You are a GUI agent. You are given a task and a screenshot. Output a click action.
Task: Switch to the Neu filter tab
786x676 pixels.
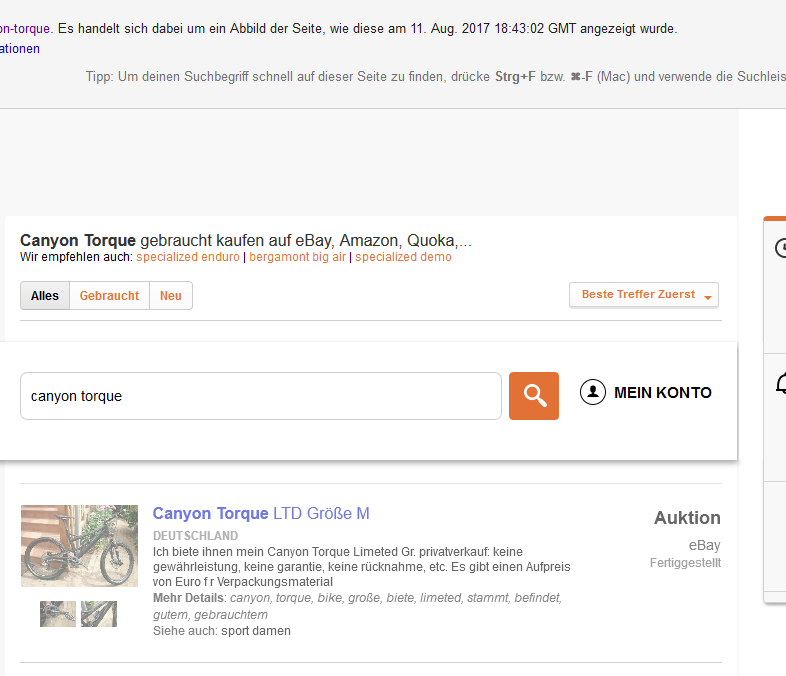(x=171, y=296)
